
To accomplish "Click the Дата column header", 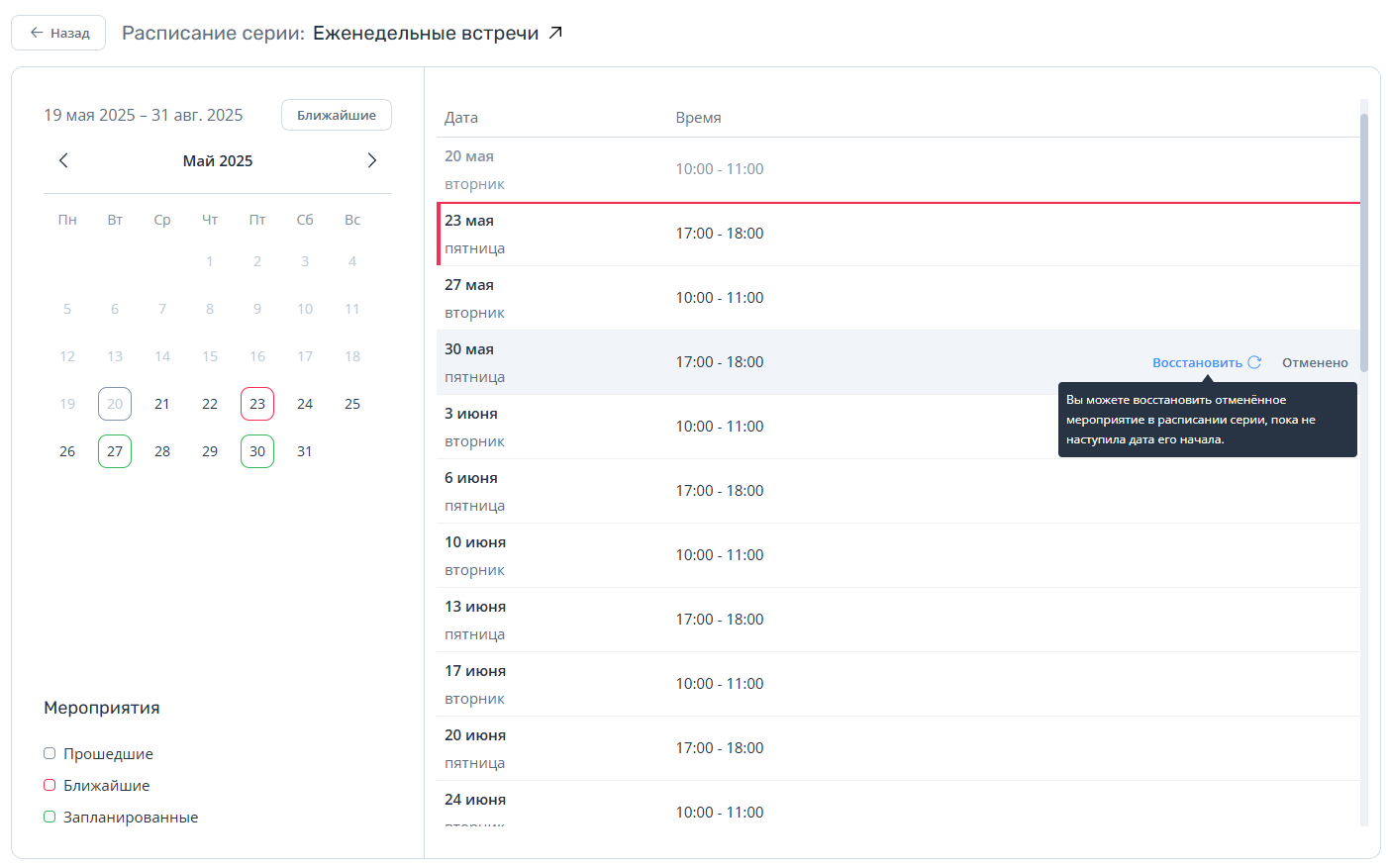I will pyautogui.click(x=461, y=117).
